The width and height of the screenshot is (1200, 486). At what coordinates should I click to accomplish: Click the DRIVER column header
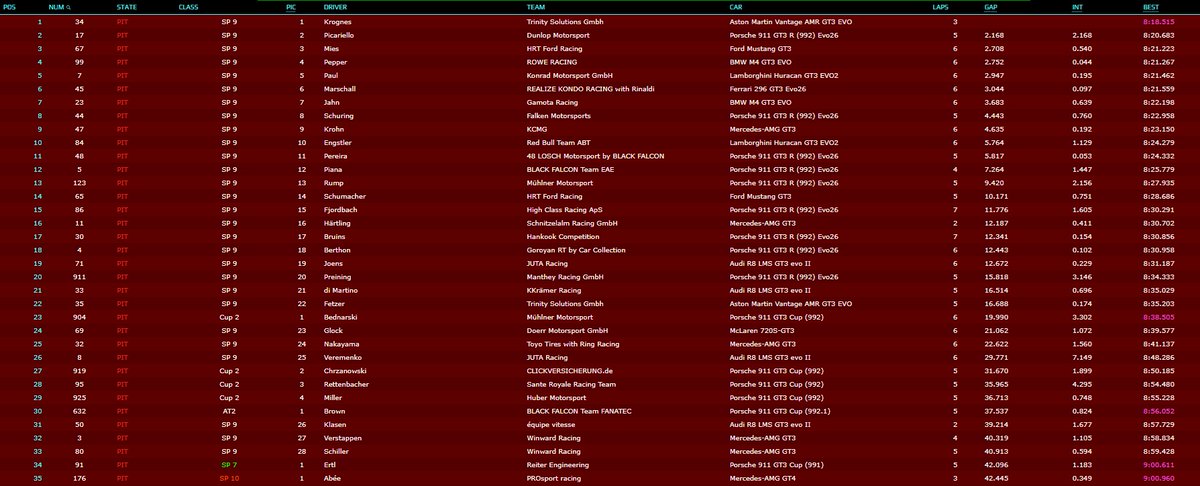tap(337, 6)
